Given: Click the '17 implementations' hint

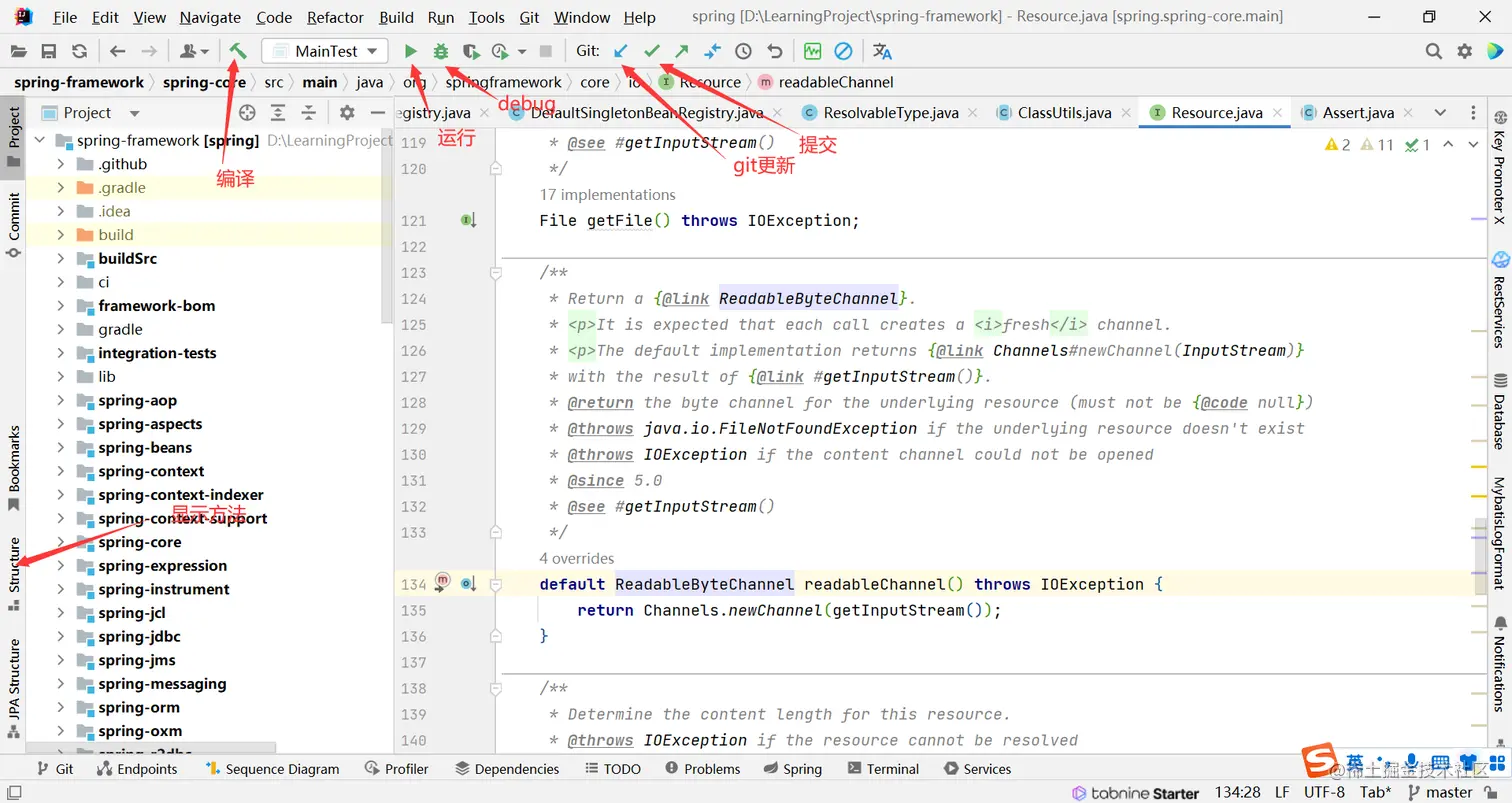Looking at the screenshot, I should 607,194.
